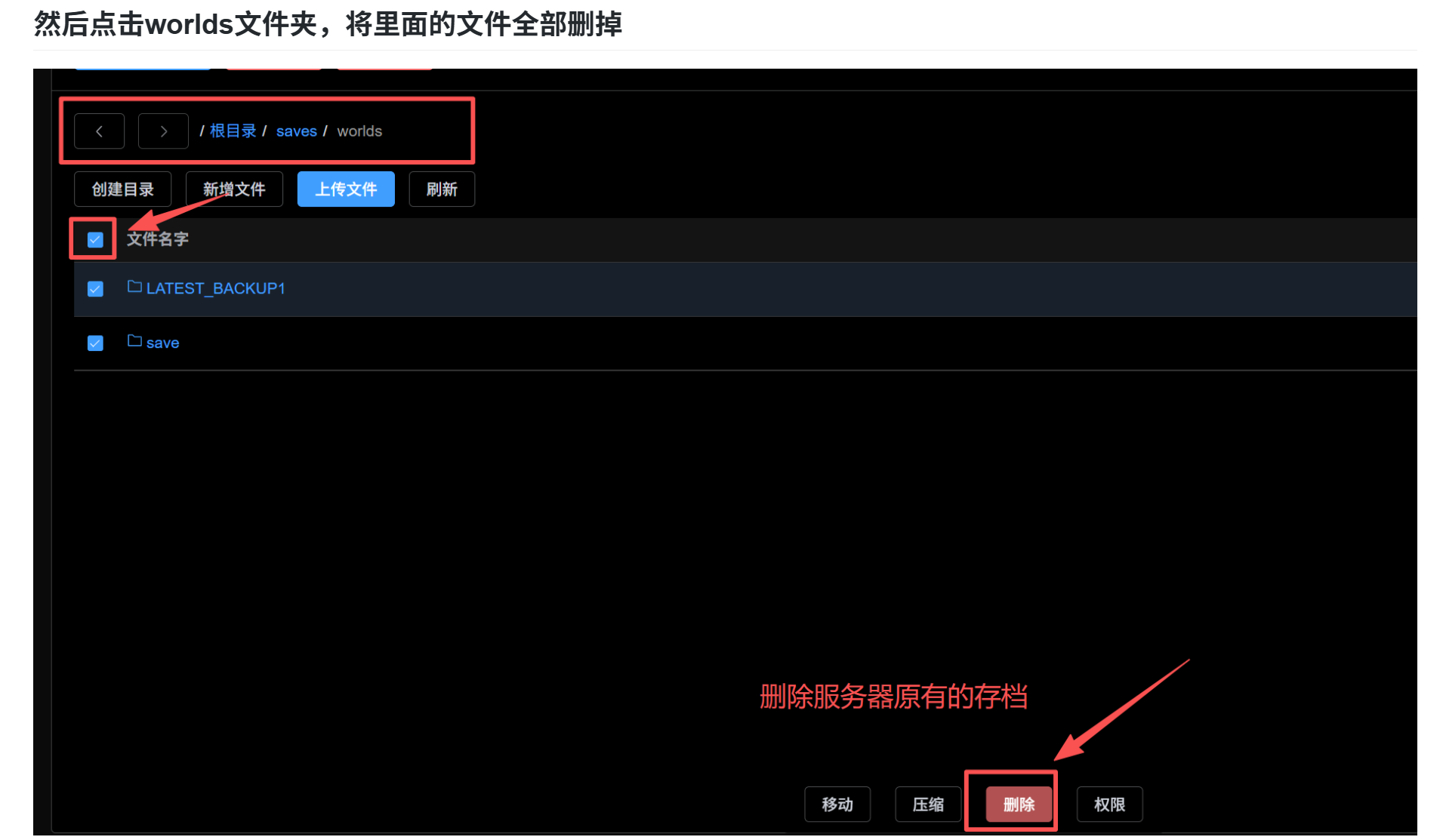Click the blue 上传文件 button
This screenshot has width=1443, height=840.
346,189
